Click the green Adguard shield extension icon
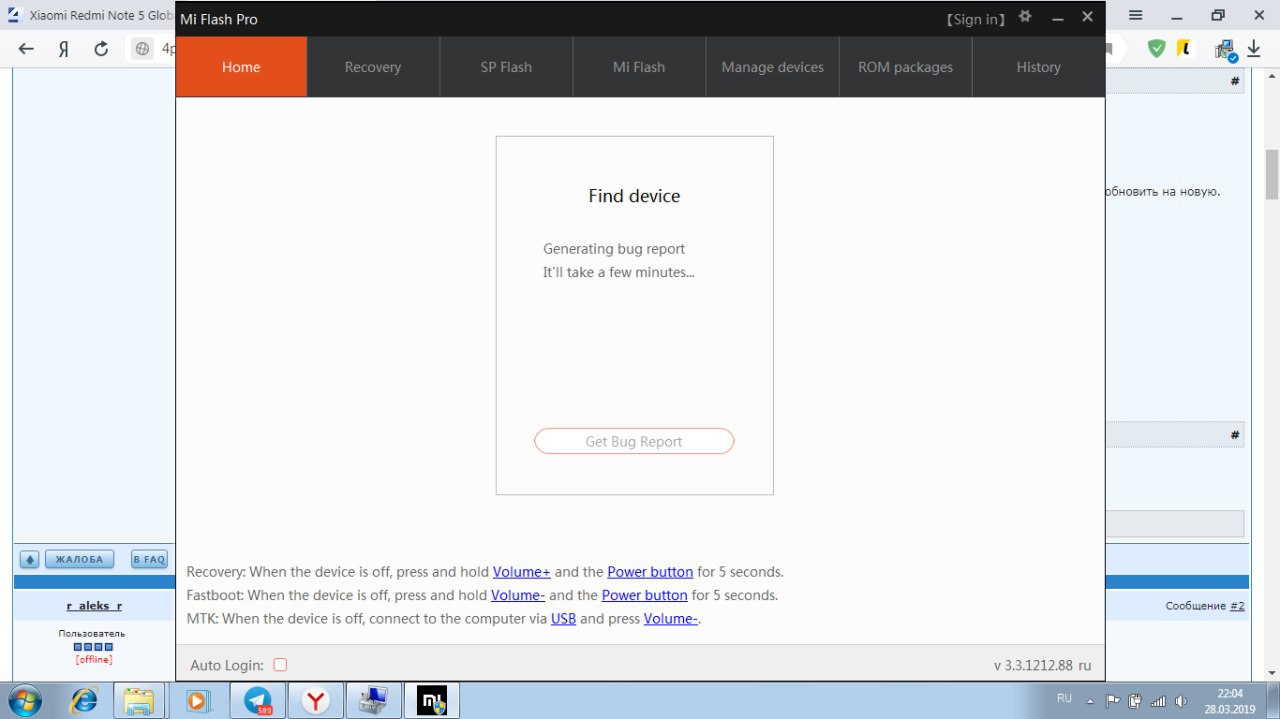 (x=1156, y=48)
